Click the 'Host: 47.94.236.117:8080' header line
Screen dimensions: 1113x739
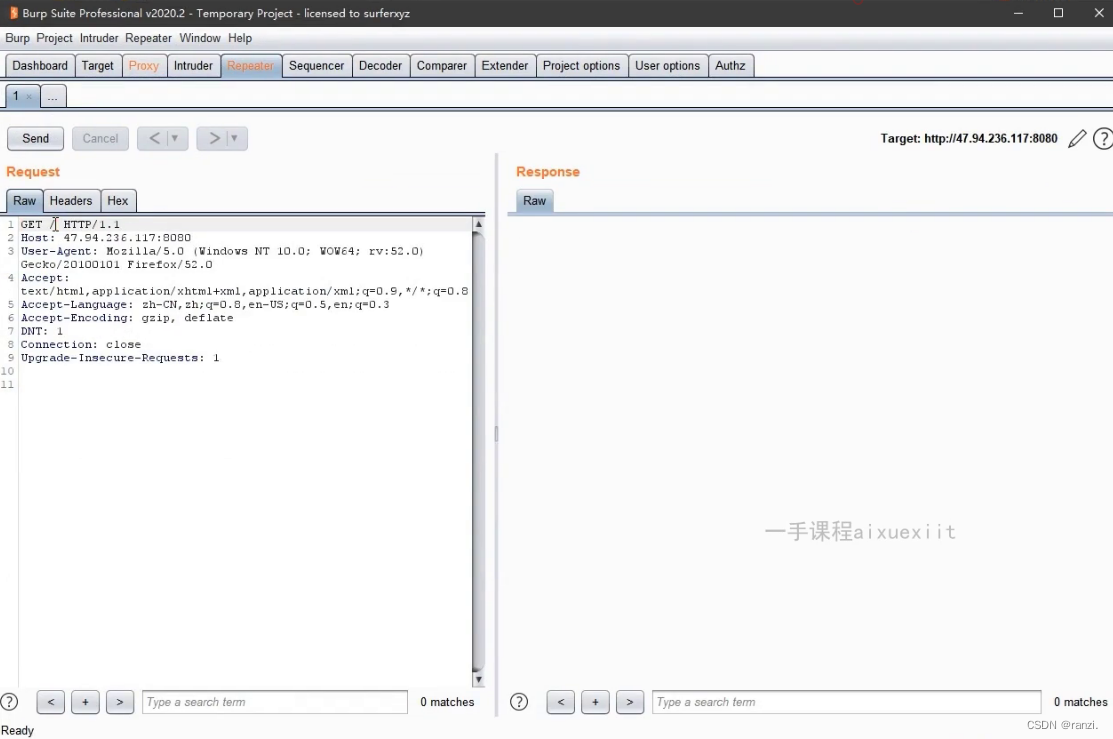(x=106, y=238)
